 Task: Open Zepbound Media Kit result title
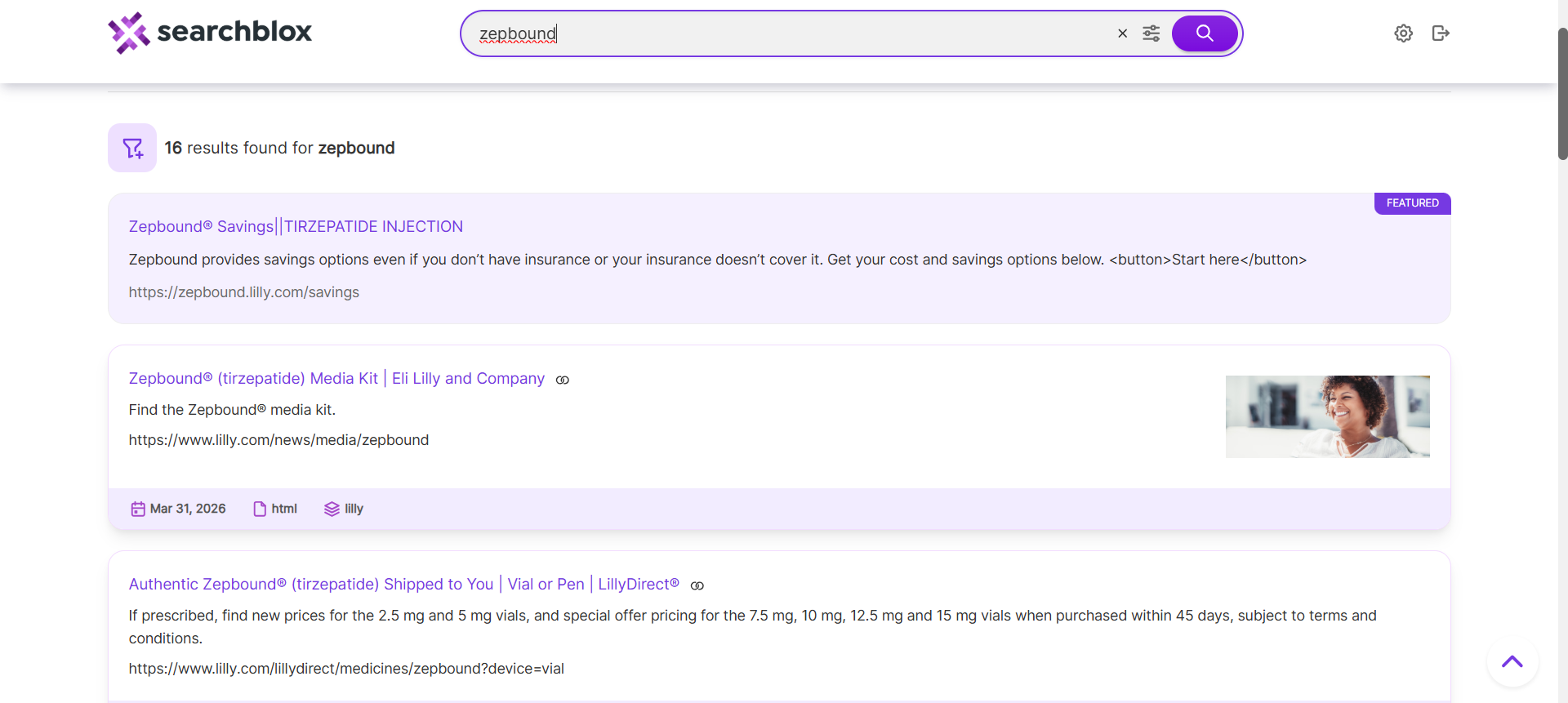pos(336,378)
